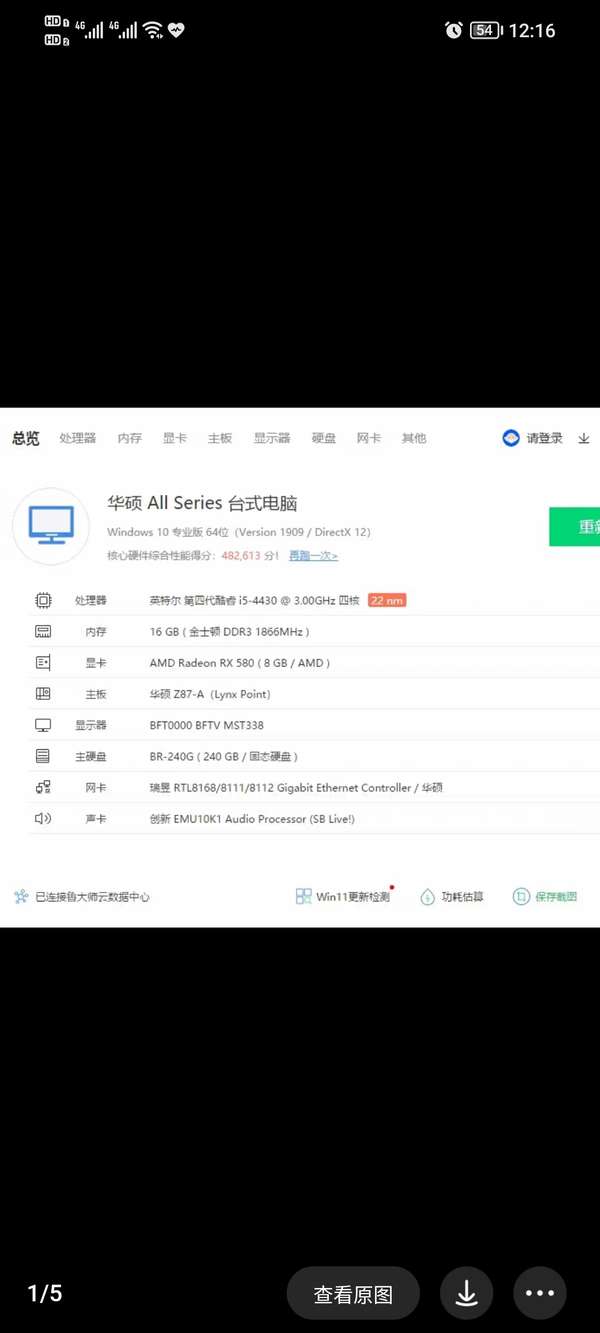
Task: Click the large desktop computer icon
Action: point(51,525)
